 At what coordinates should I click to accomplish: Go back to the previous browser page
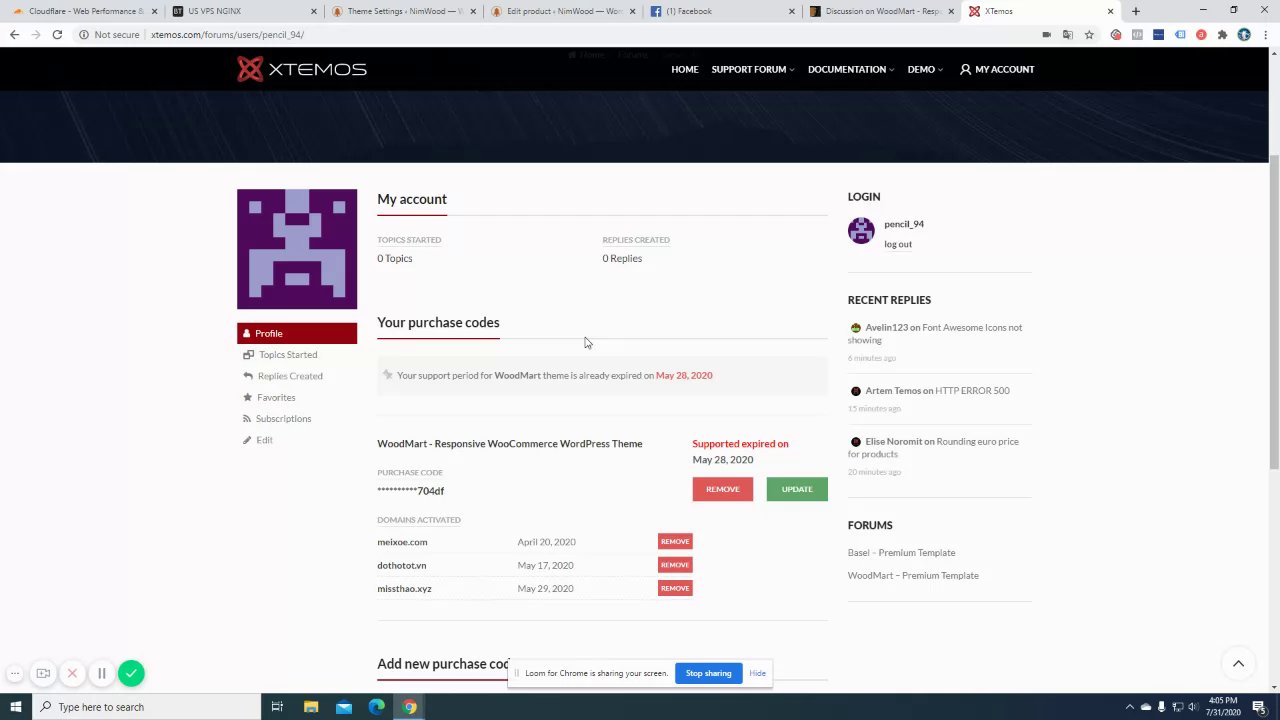pos(14,34)
